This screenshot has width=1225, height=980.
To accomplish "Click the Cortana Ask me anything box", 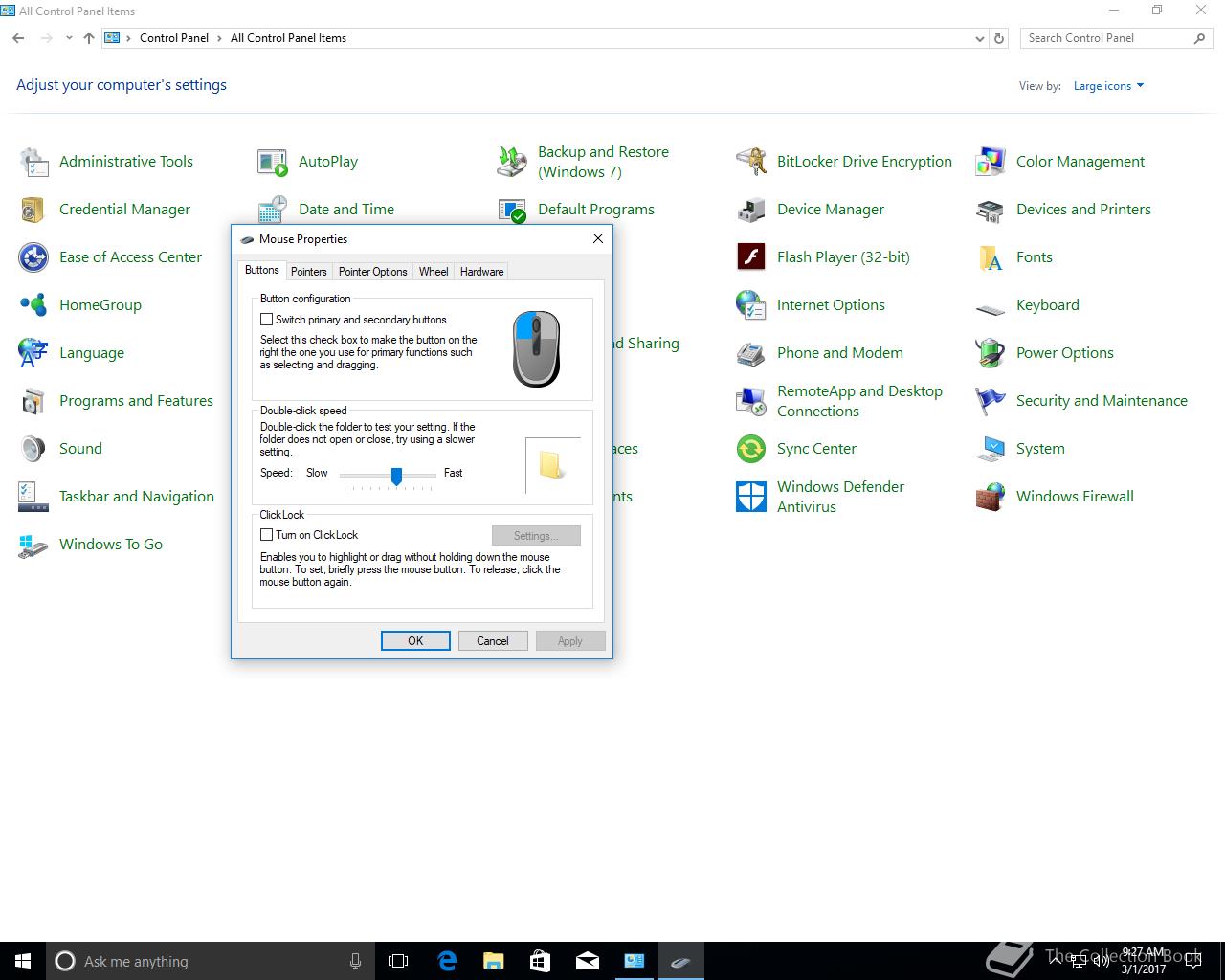I will coord(210,961).
